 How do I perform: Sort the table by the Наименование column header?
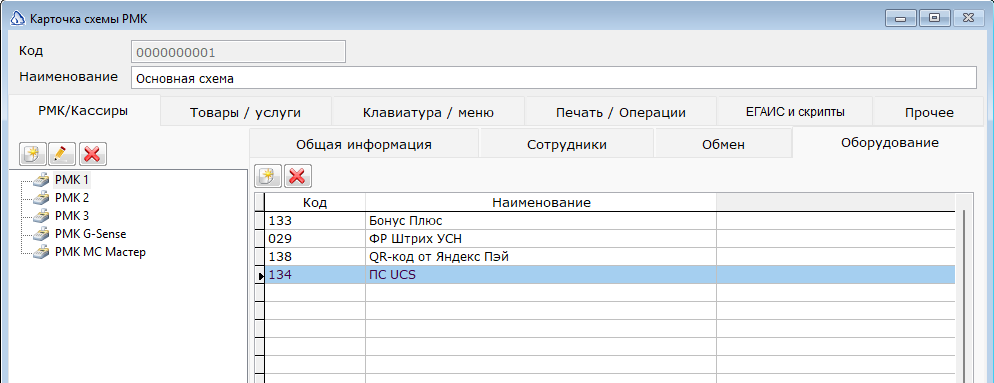[x=541, y=203]
